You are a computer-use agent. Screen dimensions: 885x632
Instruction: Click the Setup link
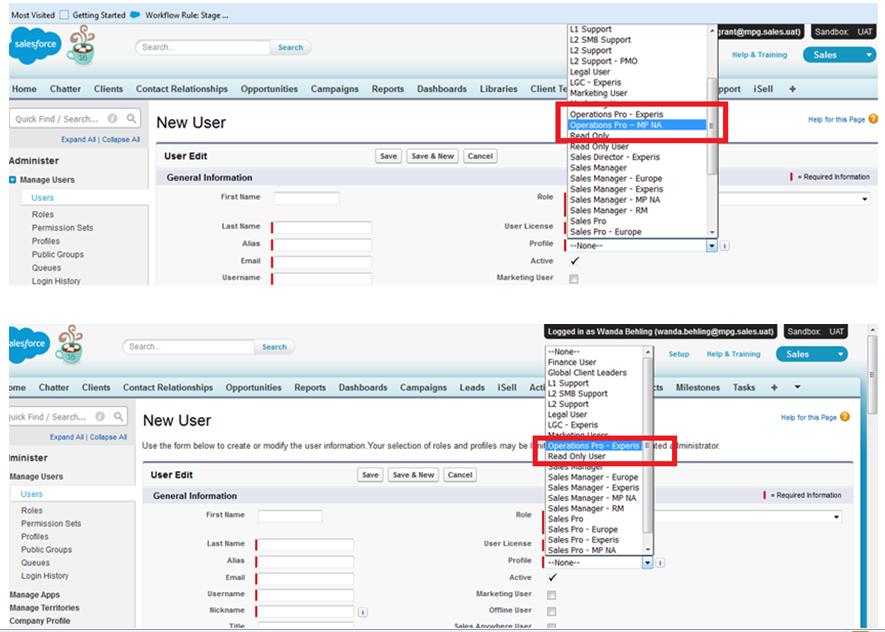[679, 354]
